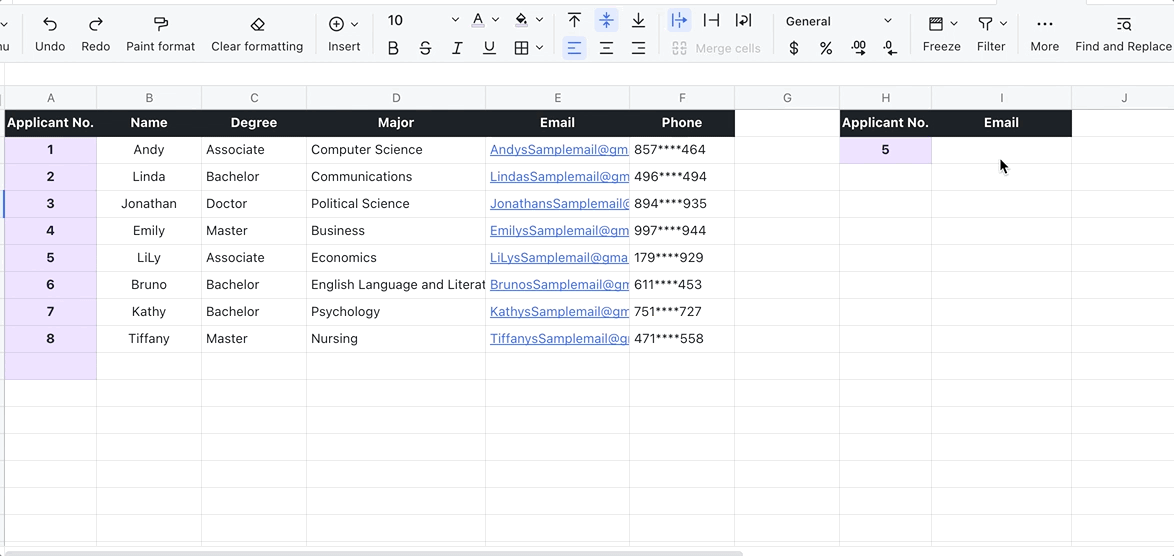
Task: Open the font size dropdown
Action: pyautogui.click(x=455, y=21)
